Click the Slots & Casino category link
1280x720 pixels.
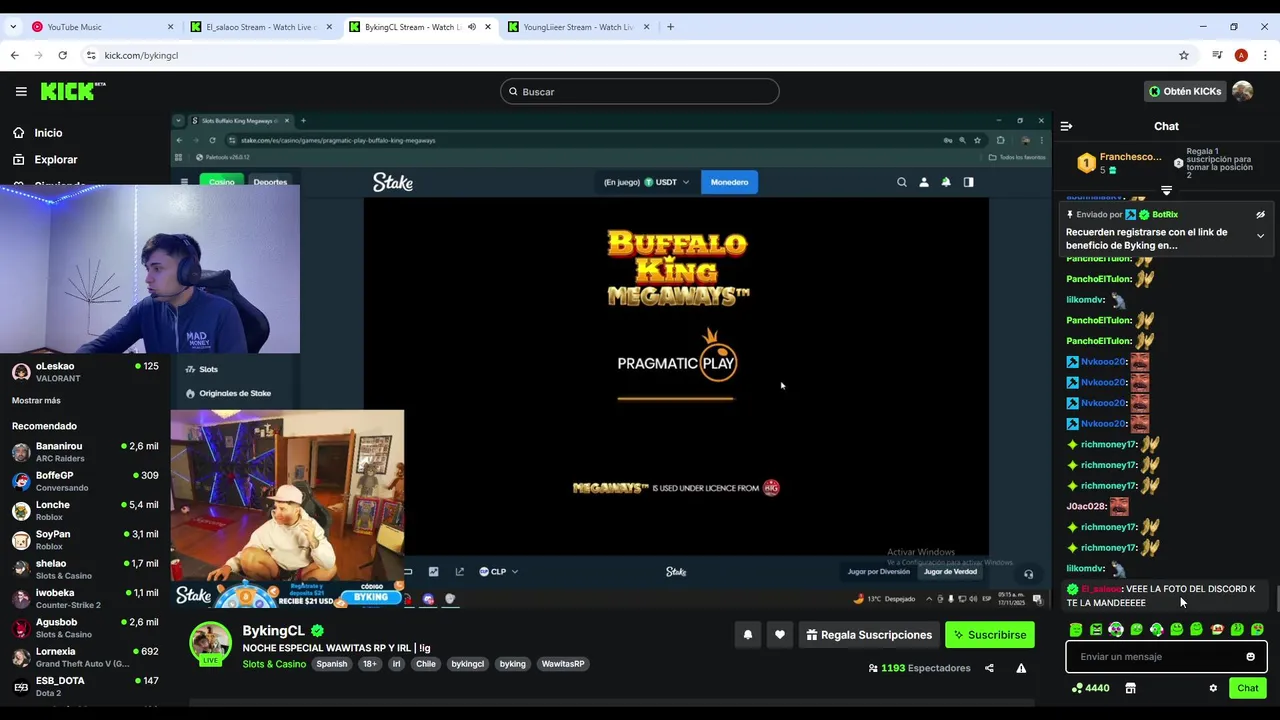[x=274, y=664]
